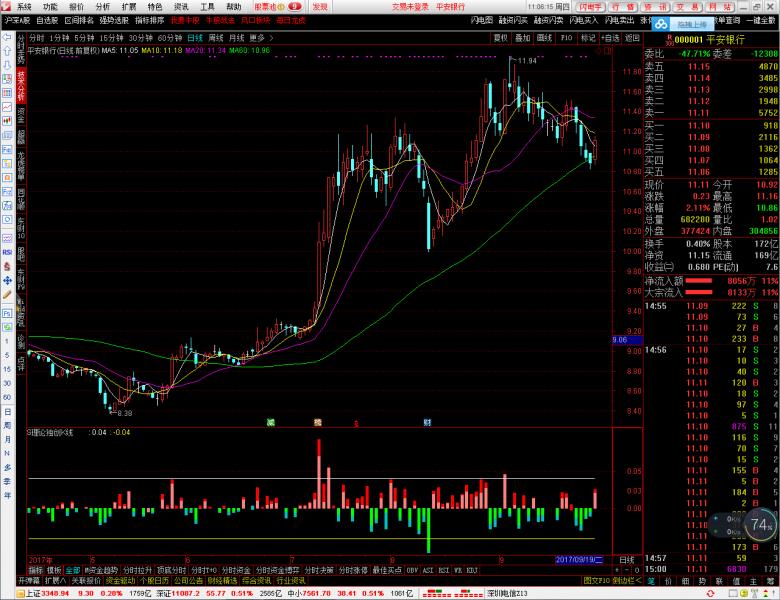The image size is (780, 600).
Task: Switch chart to 30分钟 period
Action: click(141, 38)
